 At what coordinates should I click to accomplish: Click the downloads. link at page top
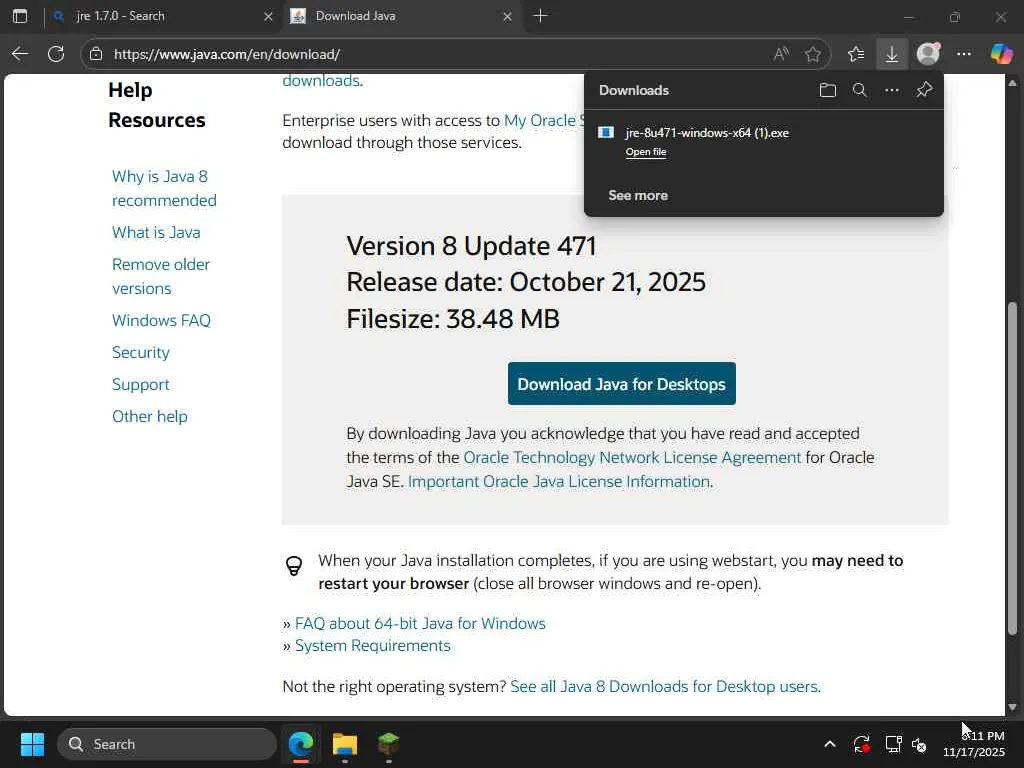click(323, 80)
